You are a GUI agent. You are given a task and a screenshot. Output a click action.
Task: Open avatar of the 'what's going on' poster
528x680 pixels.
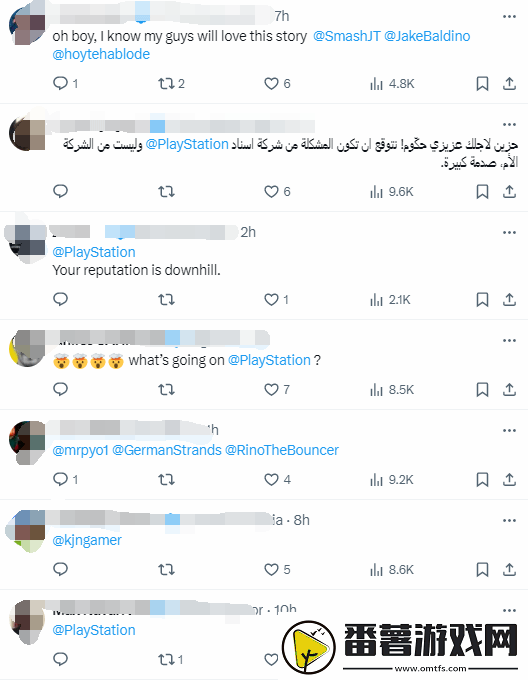[x=27, y=348]
